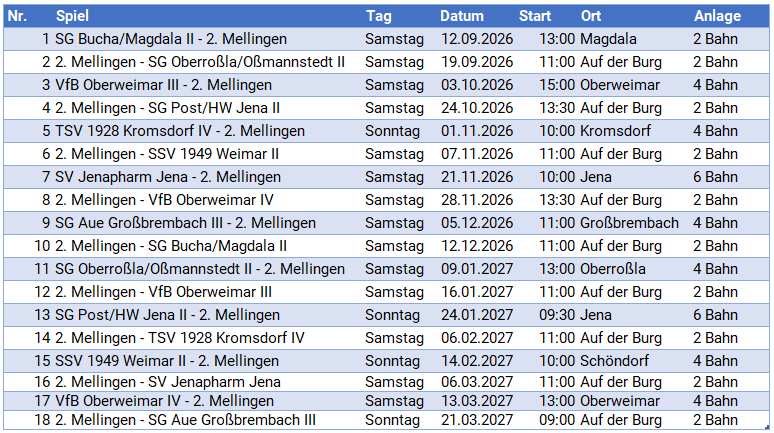
Task: Click the Tag column header
Action: pos(379,16)
